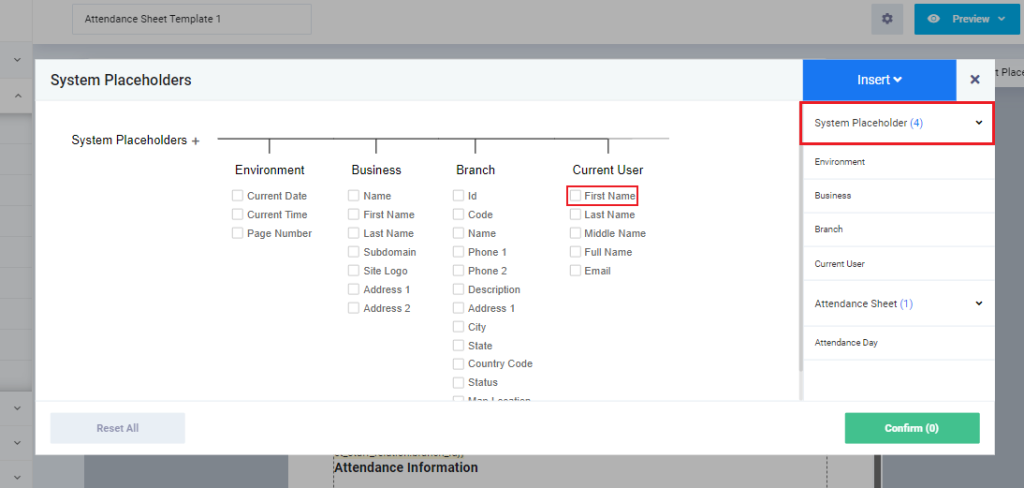Viewport: 1024px width, 488px height.
Task: Check the Subdomain checkbox
Action: (353, 252)
